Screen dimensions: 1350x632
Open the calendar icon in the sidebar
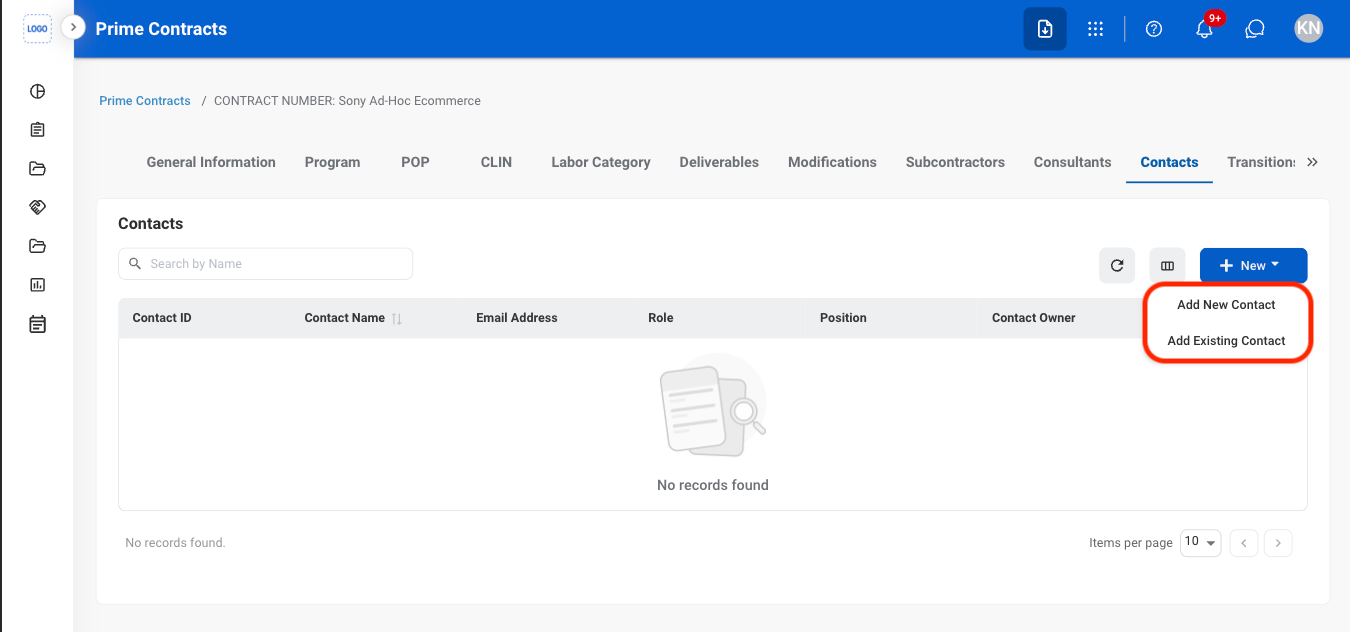pos(37,324)
